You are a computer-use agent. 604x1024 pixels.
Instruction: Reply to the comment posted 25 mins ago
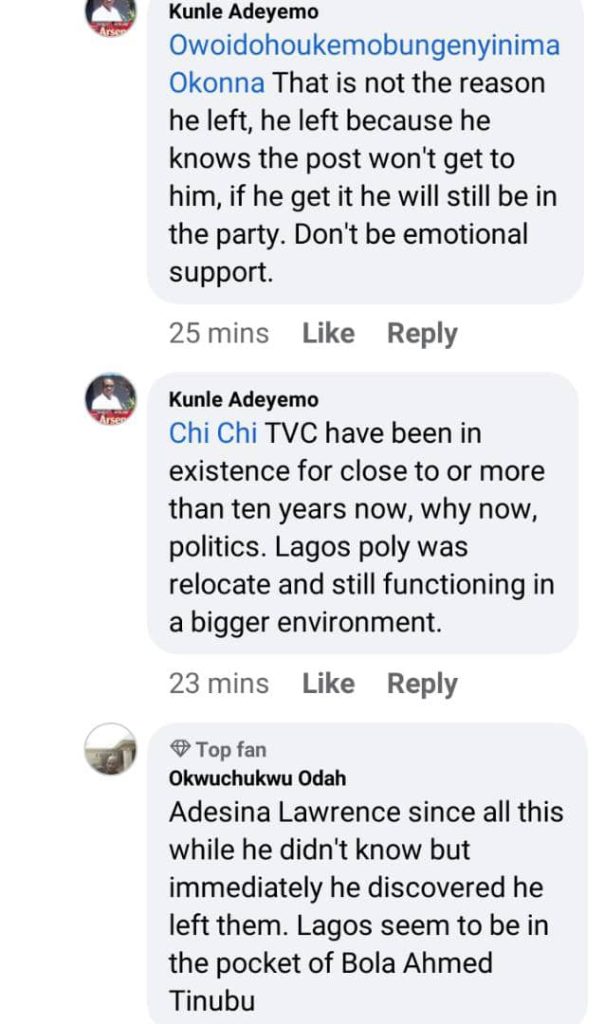tap(422, 333)
